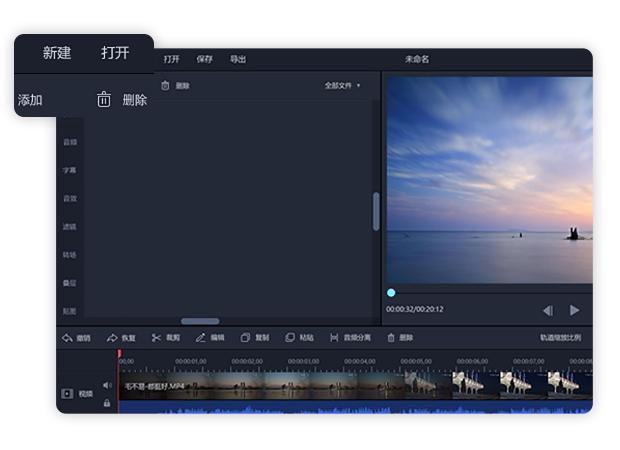Click the 轨道缩放比例 track zoom control
This screenshot has height=450, width=620.
(x=561, y=338)
